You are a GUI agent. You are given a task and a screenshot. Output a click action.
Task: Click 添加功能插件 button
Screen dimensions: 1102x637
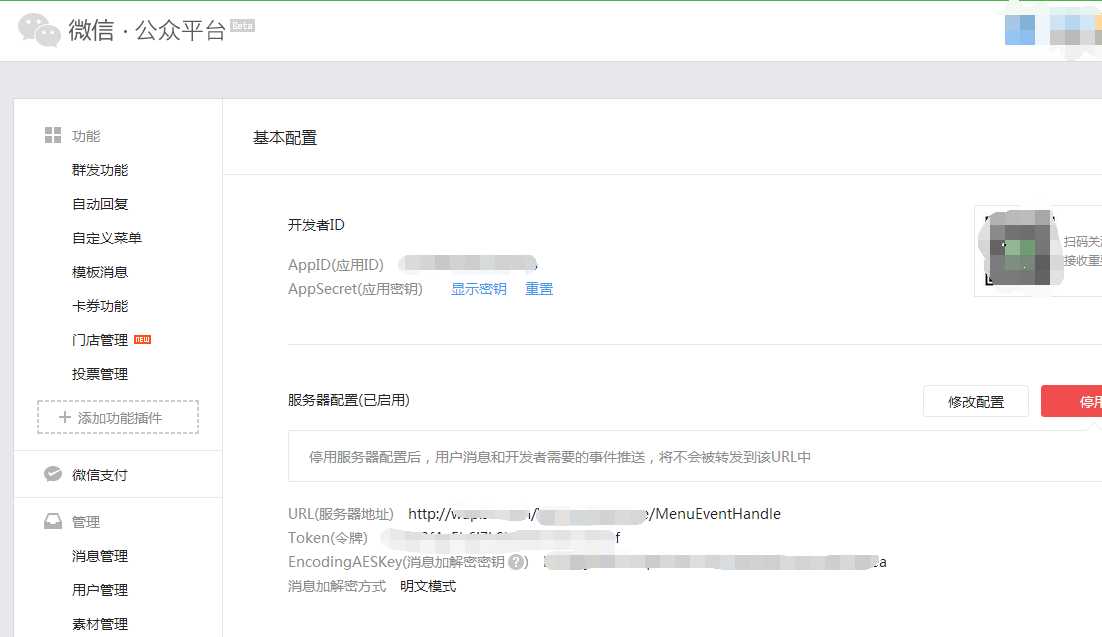coord(118,417)
